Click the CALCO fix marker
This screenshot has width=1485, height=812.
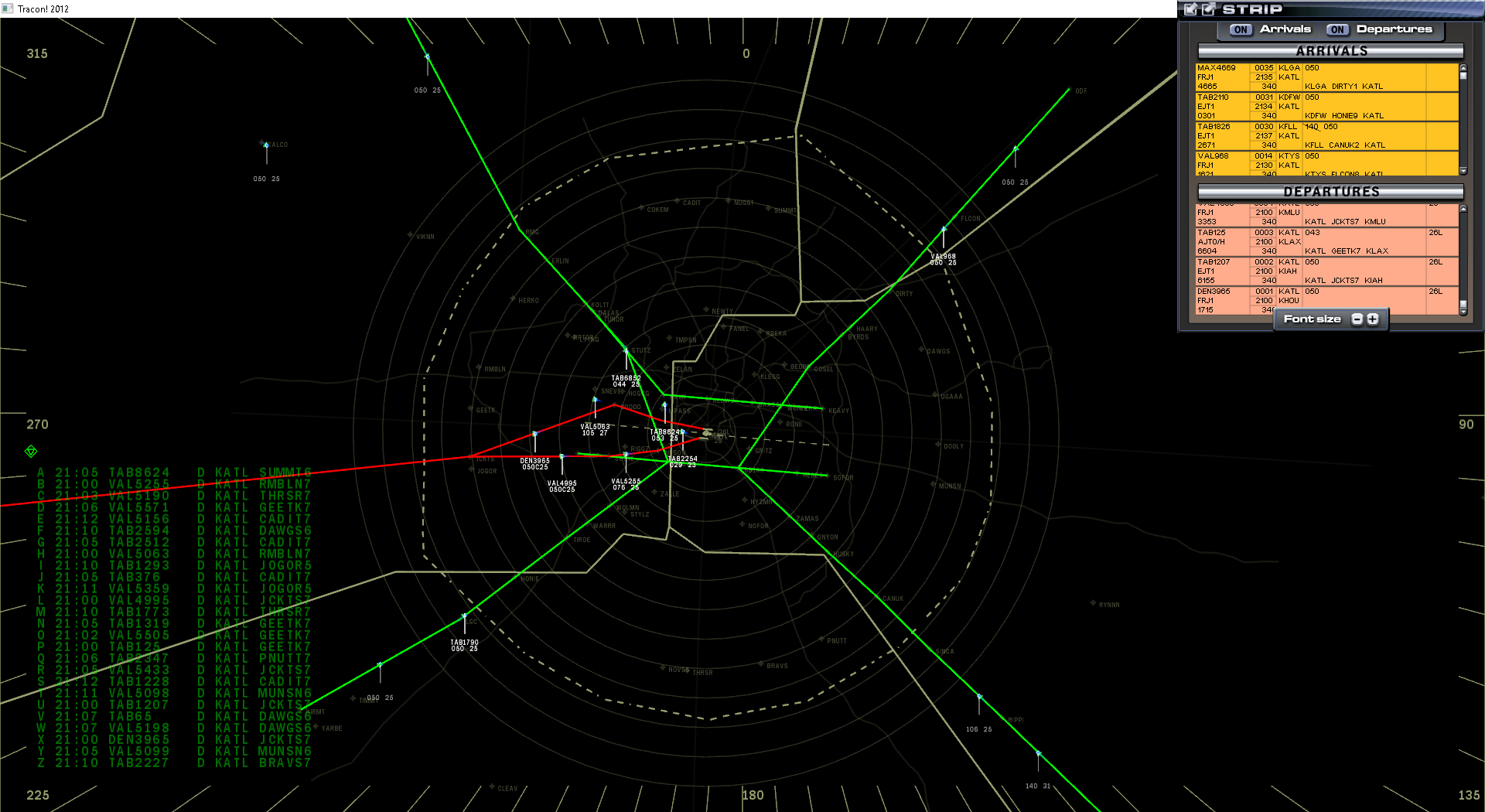262,142
